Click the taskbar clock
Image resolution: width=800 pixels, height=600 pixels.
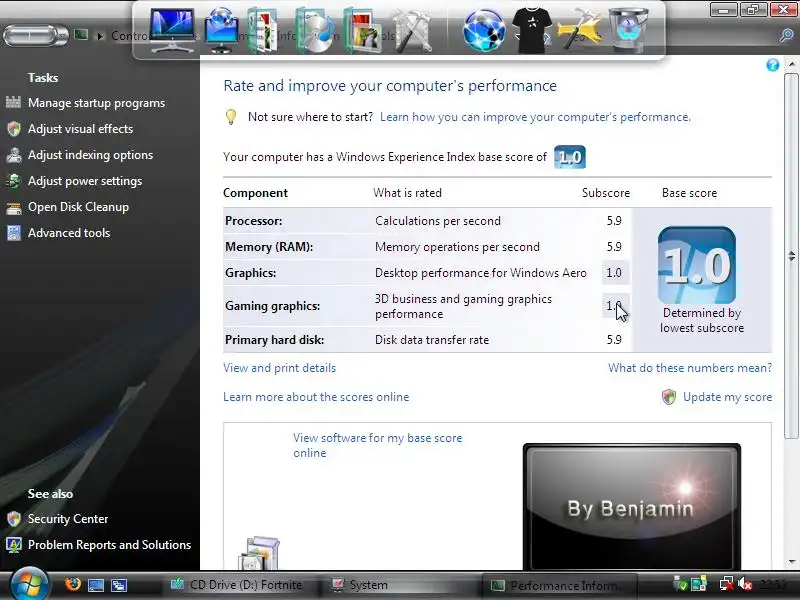point(772,584)
